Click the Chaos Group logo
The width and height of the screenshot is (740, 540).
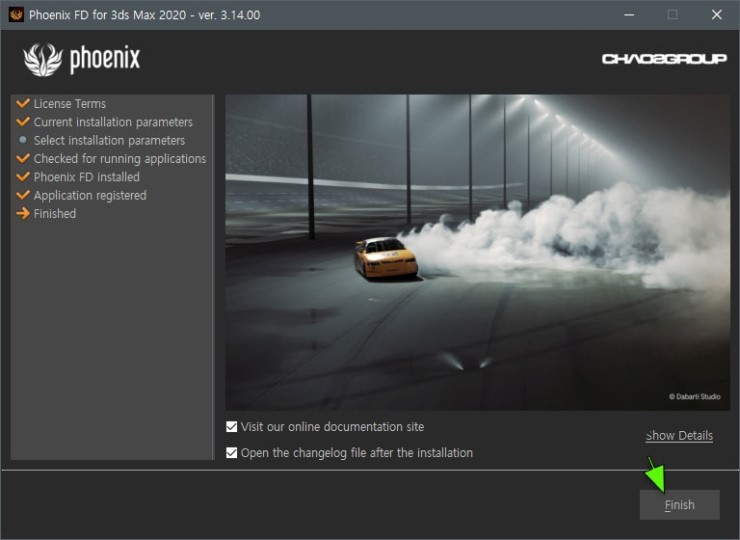(x=664, y=59)
